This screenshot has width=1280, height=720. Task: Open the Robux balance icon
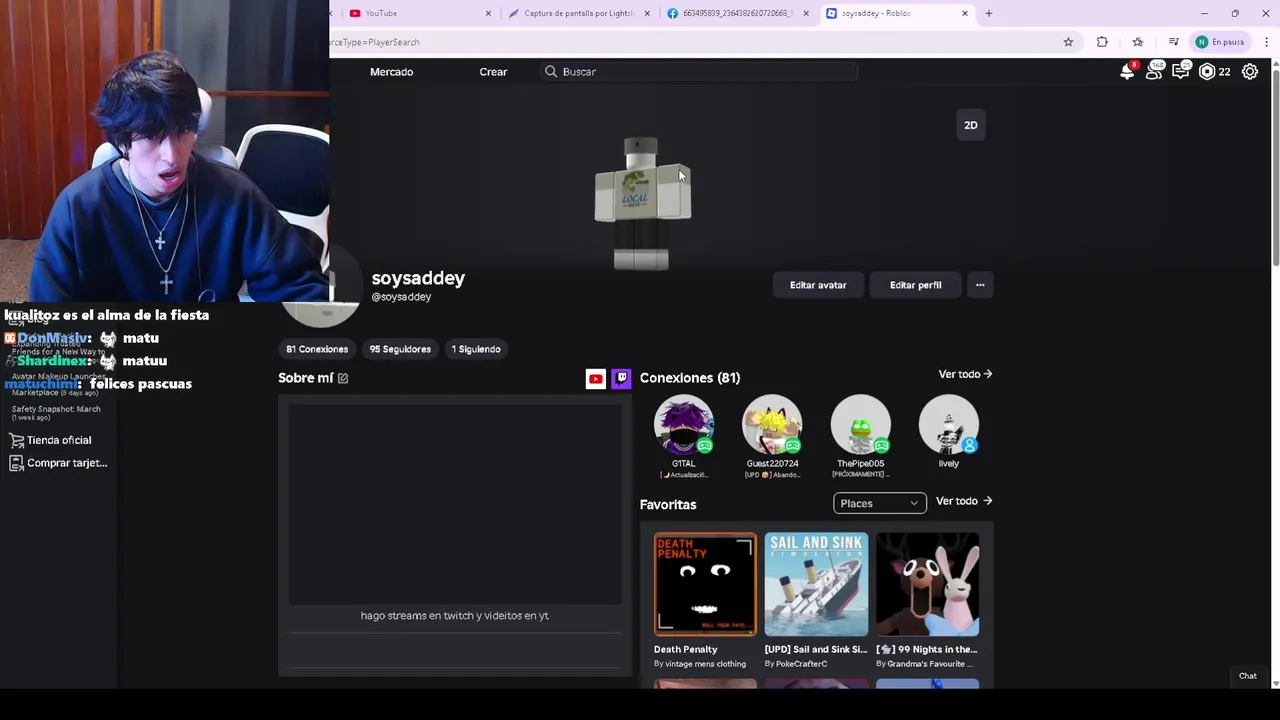coord(1207,72)
